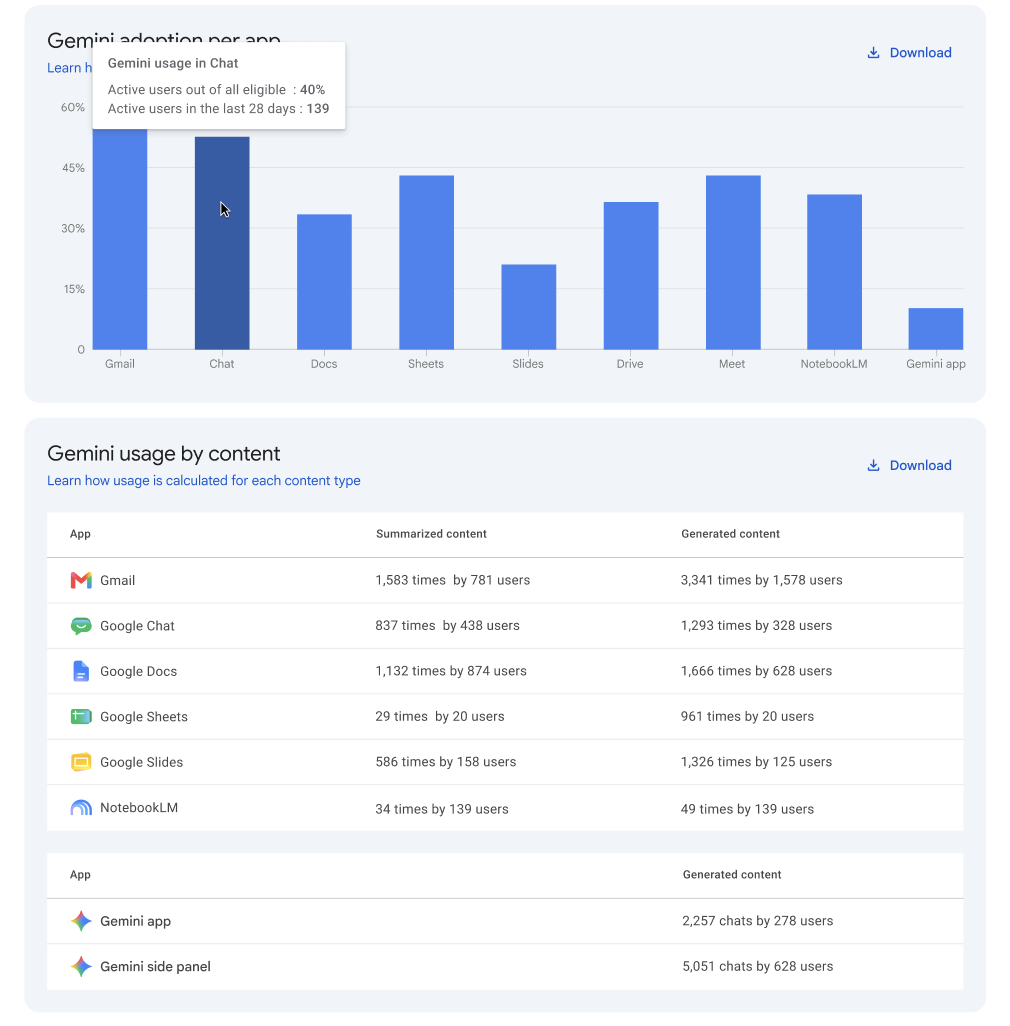
Task: Click 'Active users in the last 28 days : 139'
Action: click(x=218, y=109)
